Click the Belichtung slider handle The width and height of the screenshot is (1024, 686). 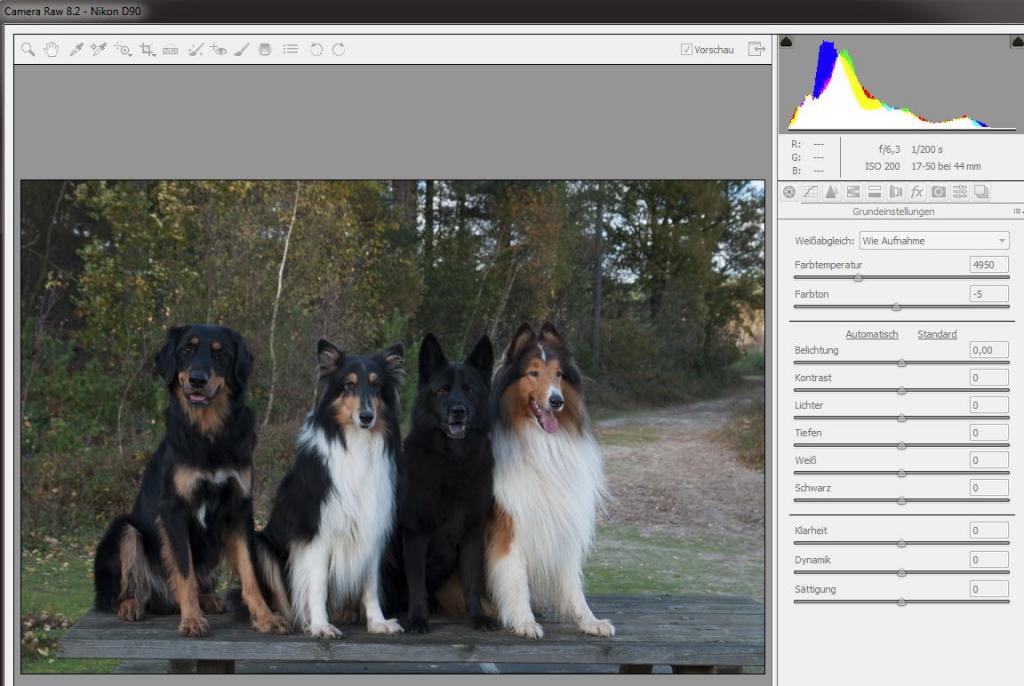pyautogui.click(x=902, y=363)
